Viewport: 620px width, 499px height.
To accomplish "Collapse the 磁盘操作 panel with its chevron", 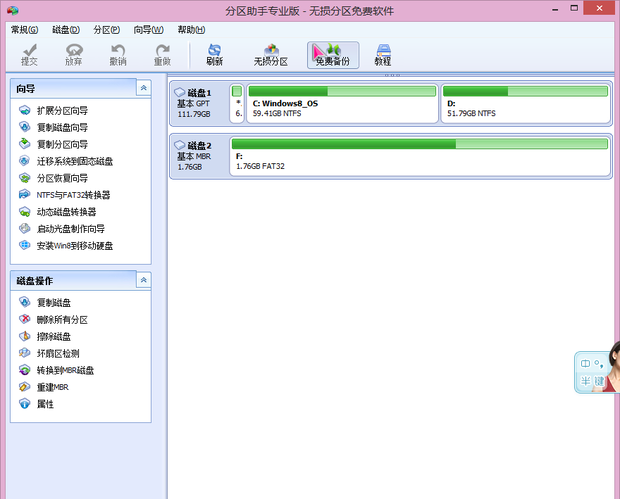I will pyautogui.click(x=143, y=280).
